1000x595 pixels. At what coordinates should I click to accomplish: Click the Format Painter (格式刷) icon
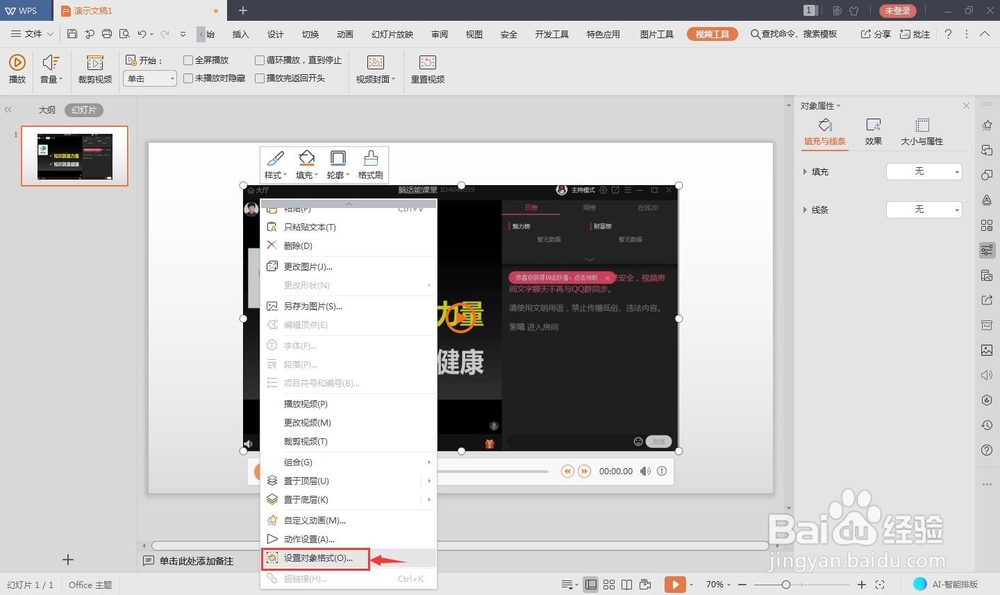tap(371, 158)
